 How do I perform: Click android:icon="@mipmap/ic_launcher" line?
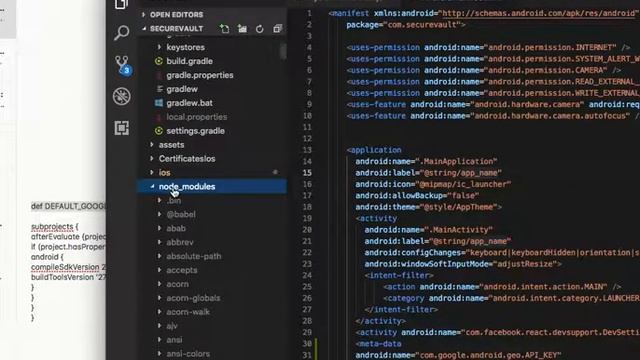point(433,184)
